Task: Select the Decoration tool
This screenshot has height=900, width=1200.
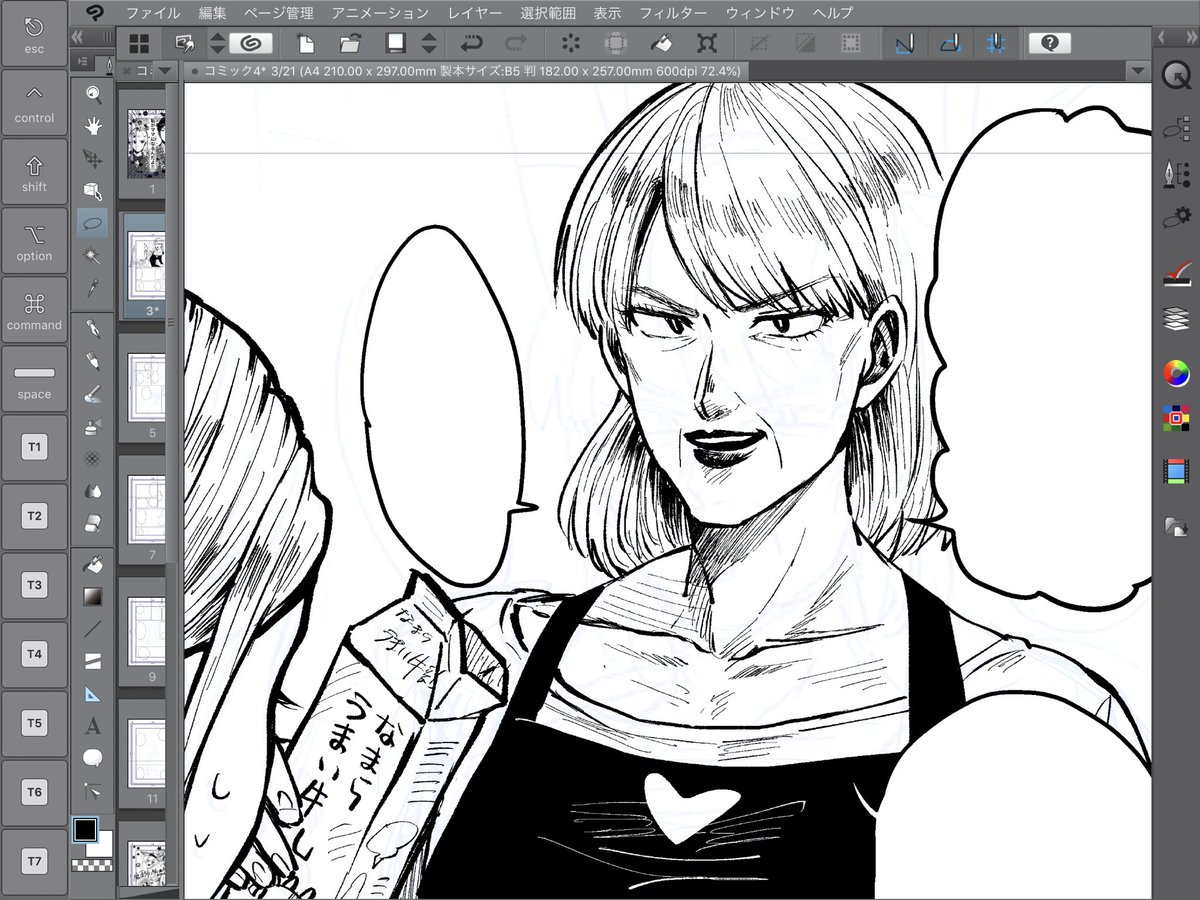Action: pos(93,458)
